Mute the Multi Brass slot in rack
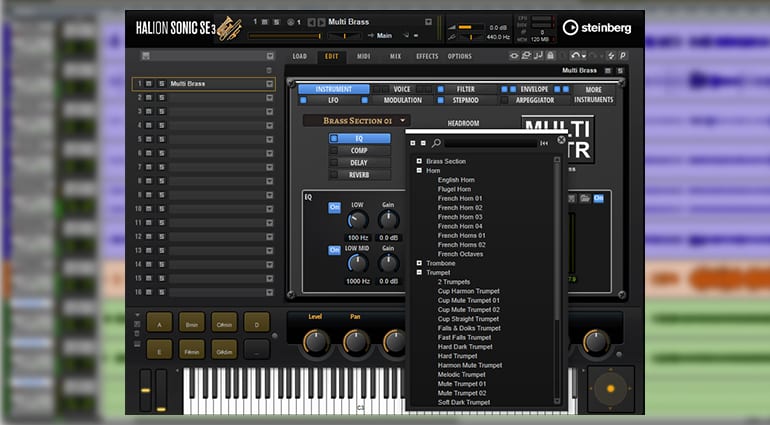The image size is (770, 425). [x=149, y=84]
